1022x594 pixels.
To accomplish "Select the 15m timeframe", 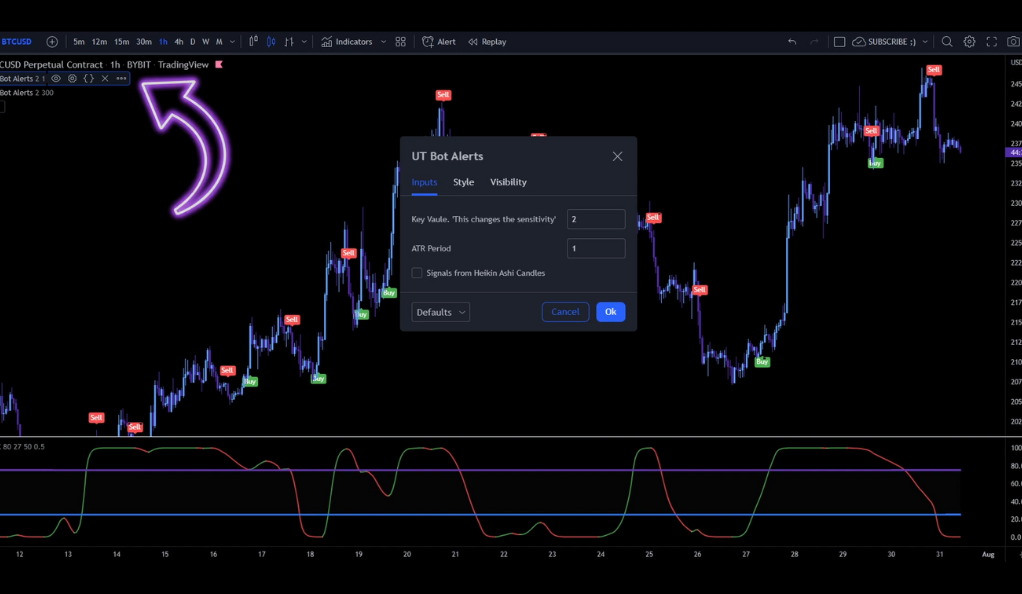I will pos(121,42).
